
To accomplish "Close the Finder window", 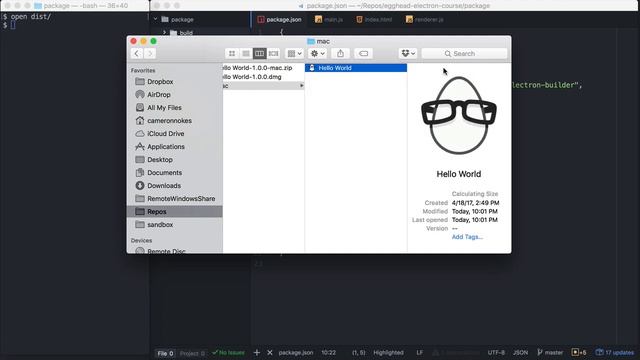I will click(133, 41).
